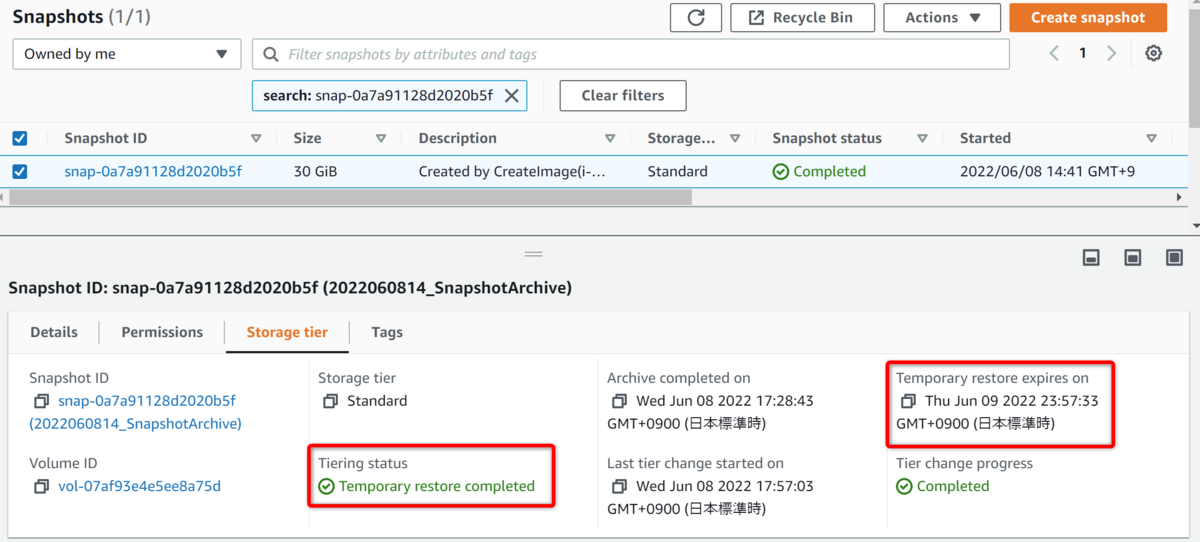Screen dimensions: 1200x542
Task: Open the Recycle Bin
Action: [x=802, y=17]
